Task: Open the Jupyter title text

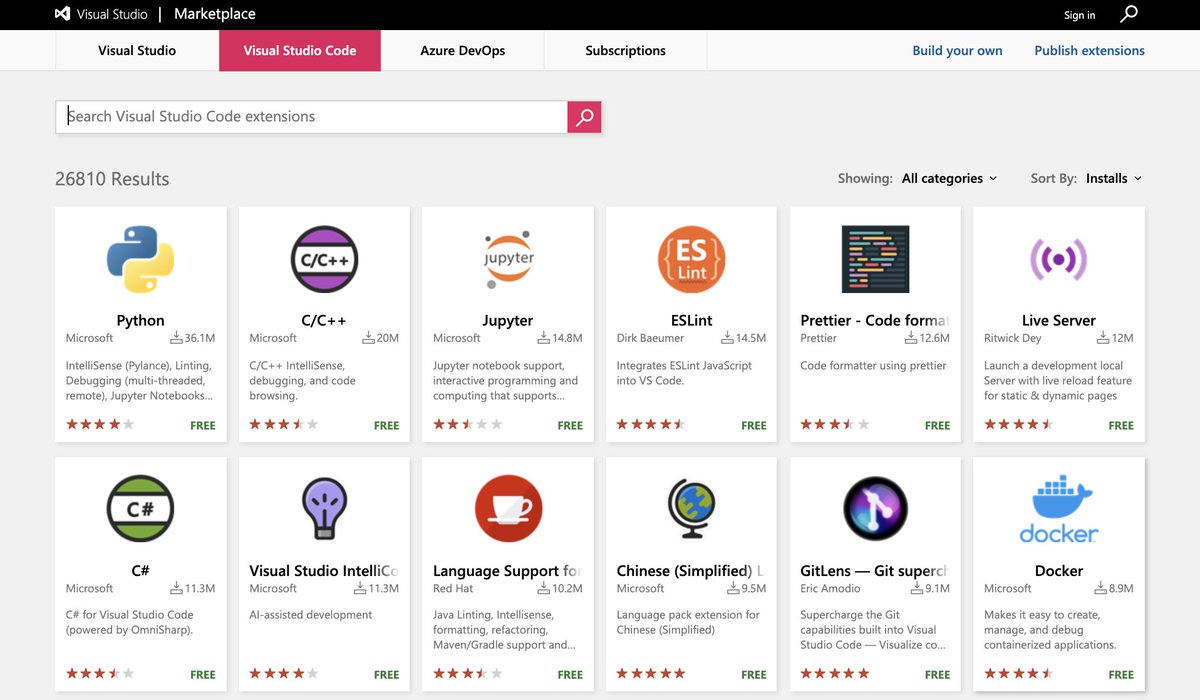Action: [x=508, y=320]
